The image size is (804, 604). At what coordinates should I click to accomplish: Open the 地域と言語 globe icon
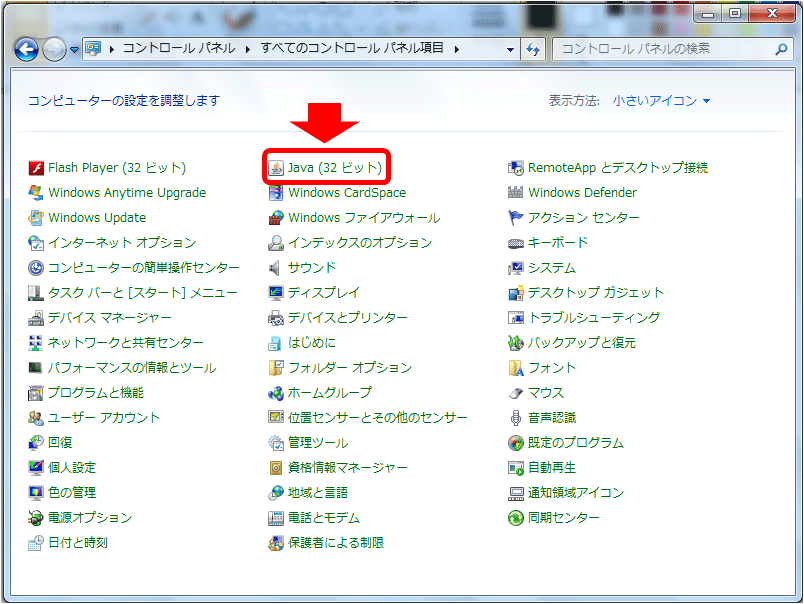(x=276, y=493)
